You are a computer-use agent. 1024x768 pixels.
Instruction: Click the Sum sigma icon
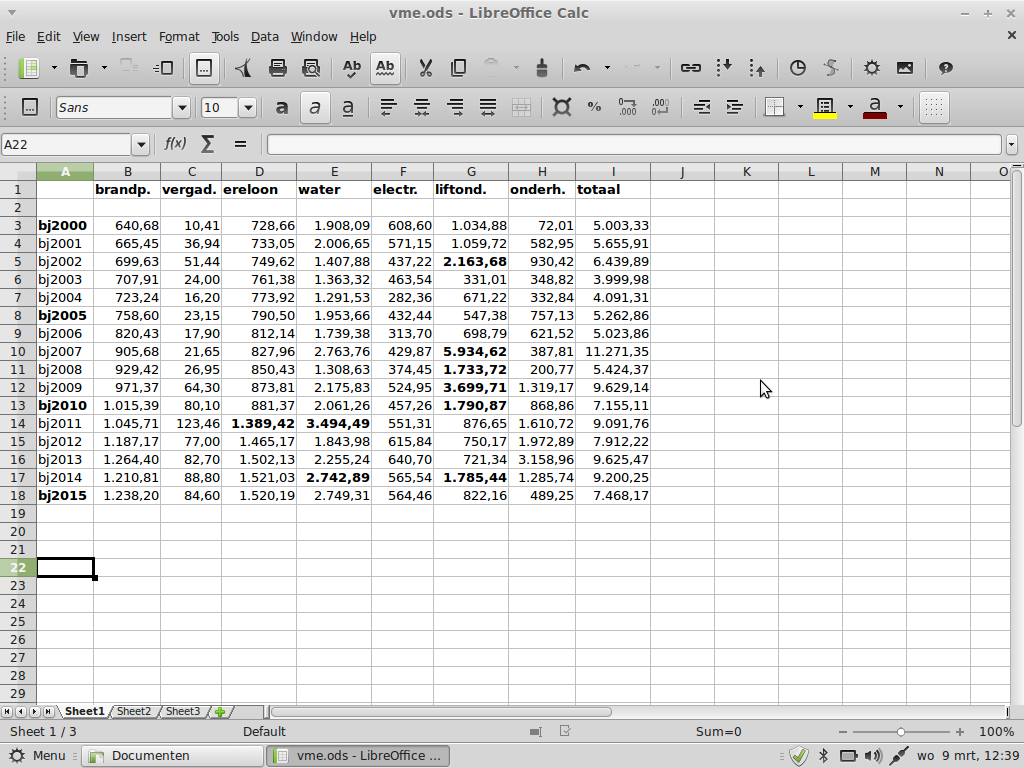(207, 144)
